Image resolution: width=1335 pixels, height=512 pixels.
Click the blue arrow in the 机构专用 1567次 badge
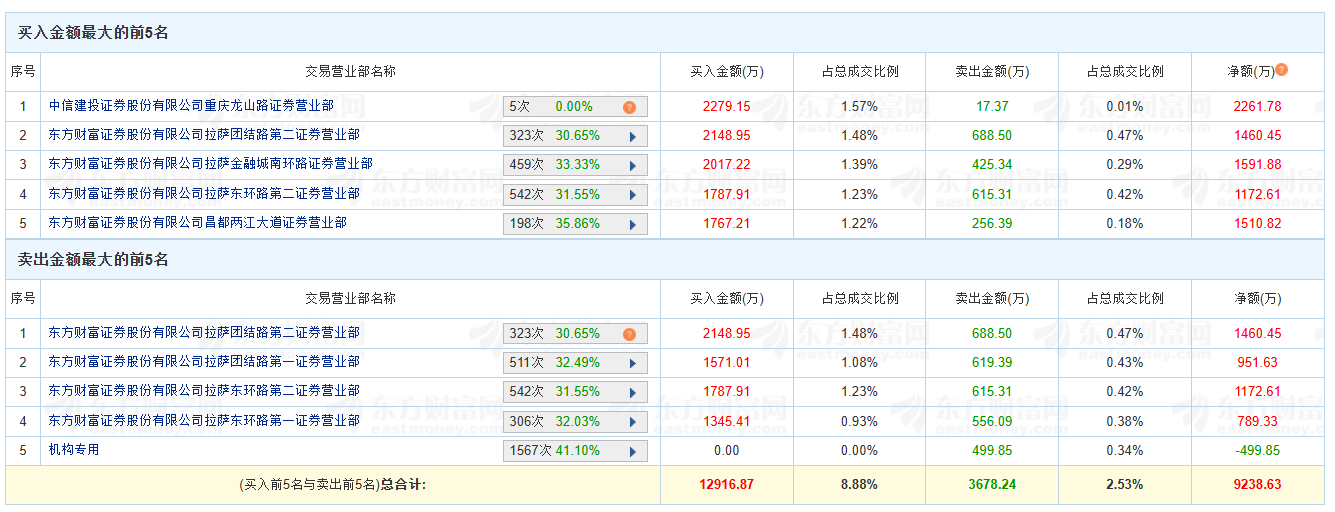click(x=632, y=451)
